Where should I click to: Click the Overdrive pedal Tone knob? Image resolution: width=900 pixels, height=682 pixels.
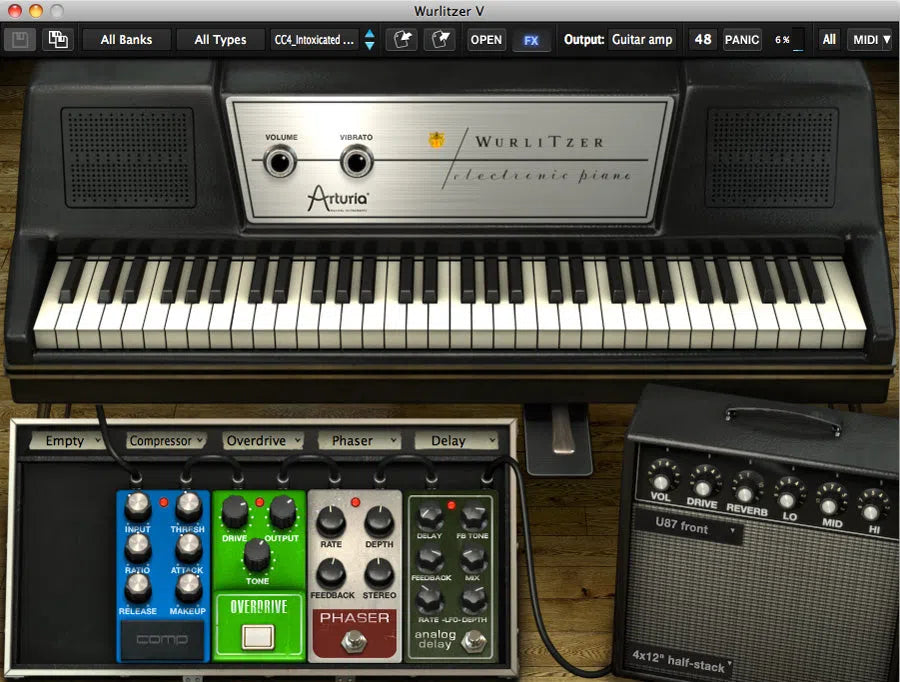click(x=258, y=554)
